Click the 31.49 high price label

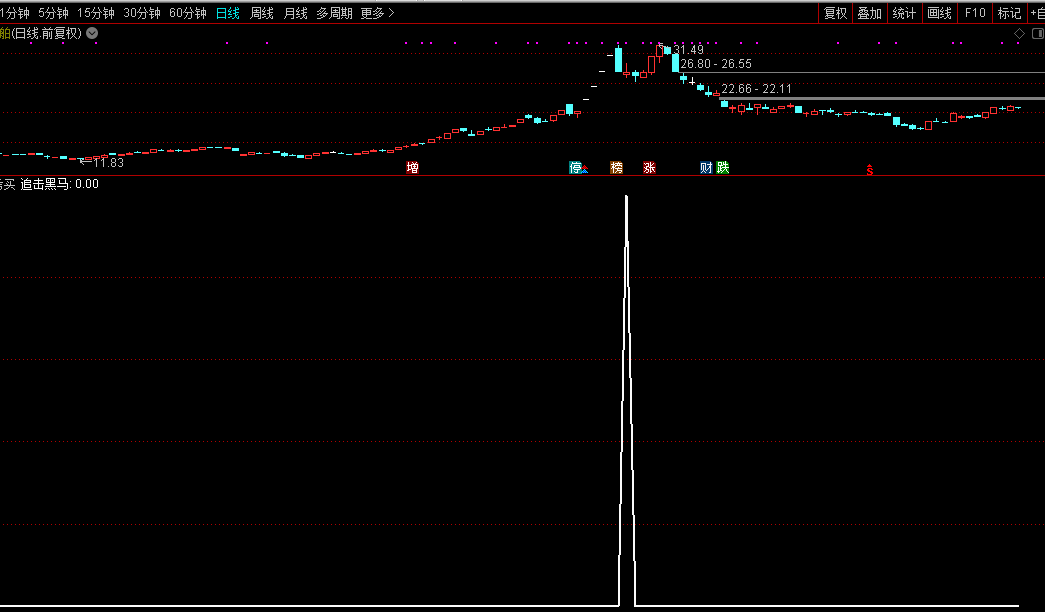click(x=688, y=50)
